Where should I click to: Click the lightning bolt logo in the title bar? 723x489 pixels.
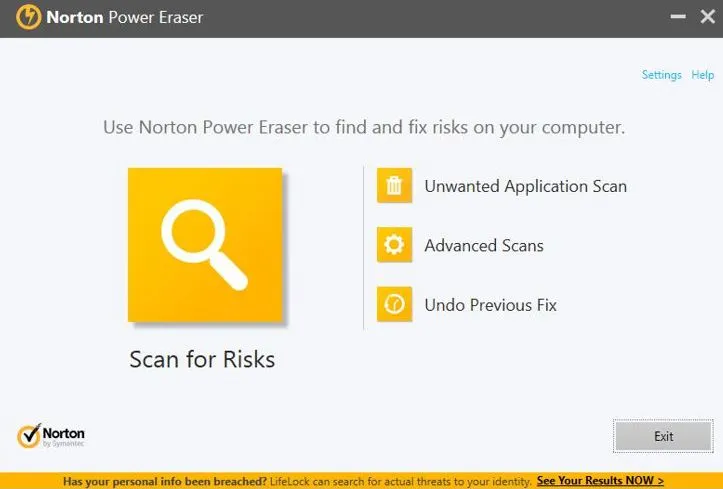click(x=29, y=18)
